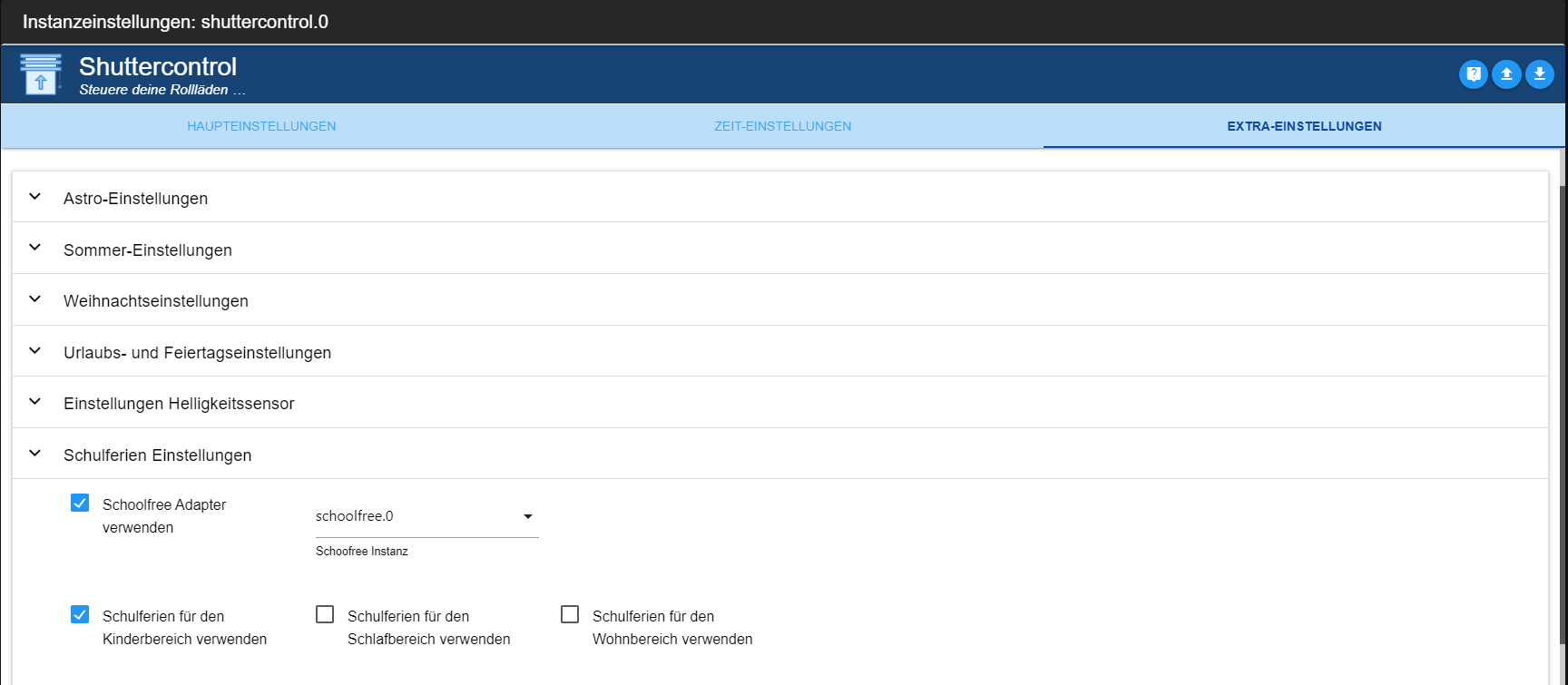Screen dimensions: 1568x685
Task: Click the Schoofree Instanz label
Action: 362,551
